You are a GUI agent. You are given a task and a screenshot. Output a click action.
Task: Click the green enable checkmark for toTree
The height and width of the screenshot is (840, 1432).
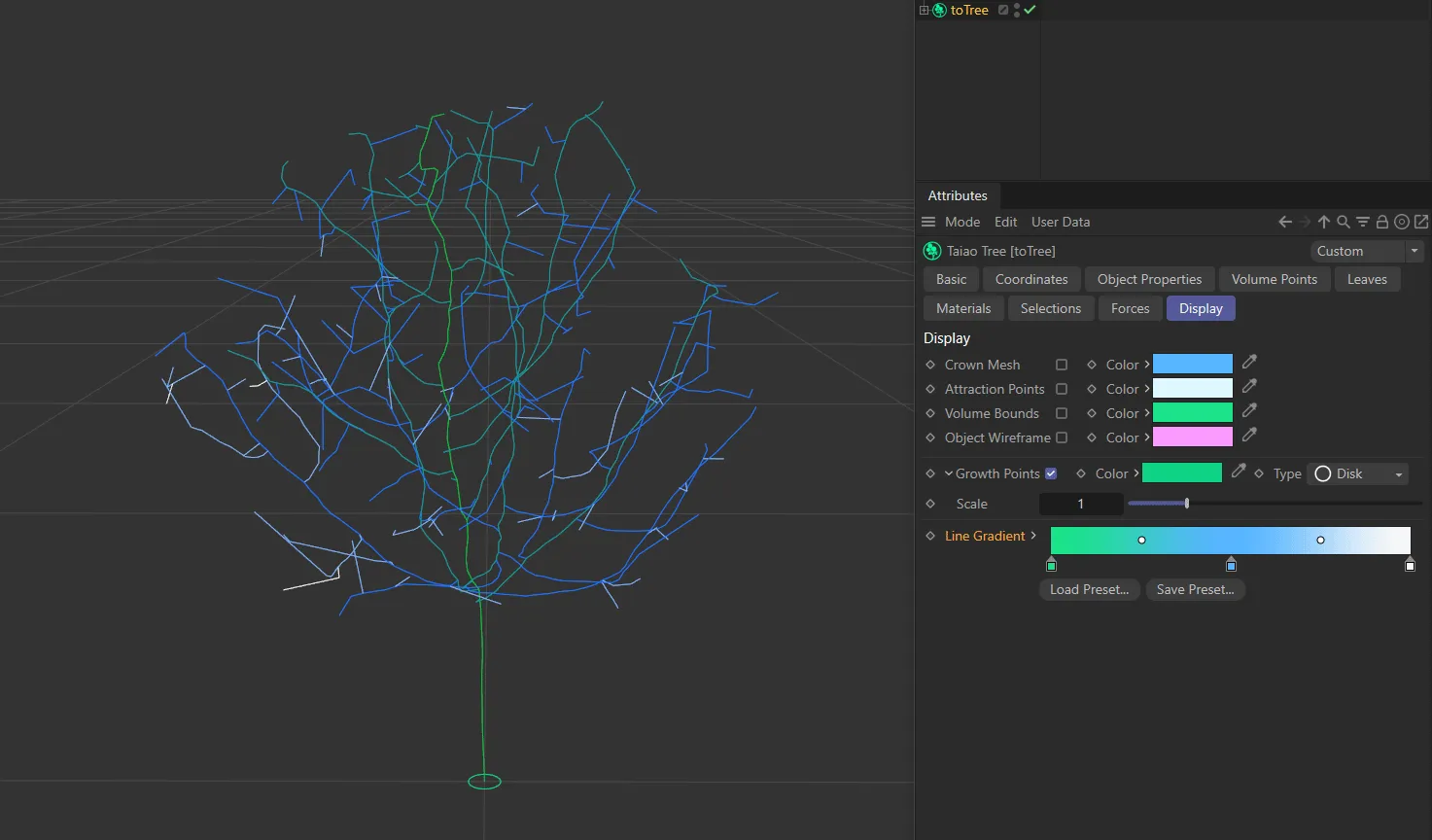click(1030, 10)
